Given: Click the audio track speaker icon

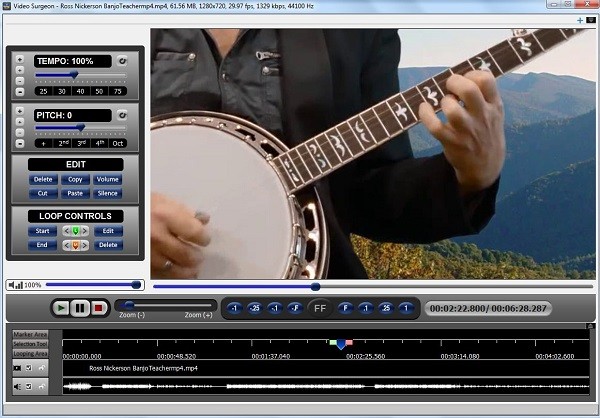Looking at the screenshot, I should [x=17, y=387].
